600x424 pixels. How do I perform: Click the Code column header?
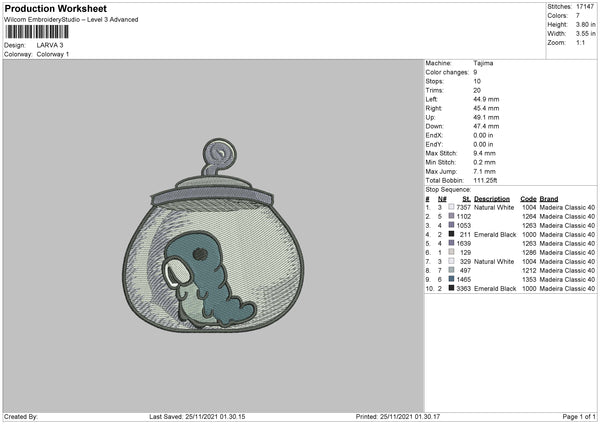528,198
